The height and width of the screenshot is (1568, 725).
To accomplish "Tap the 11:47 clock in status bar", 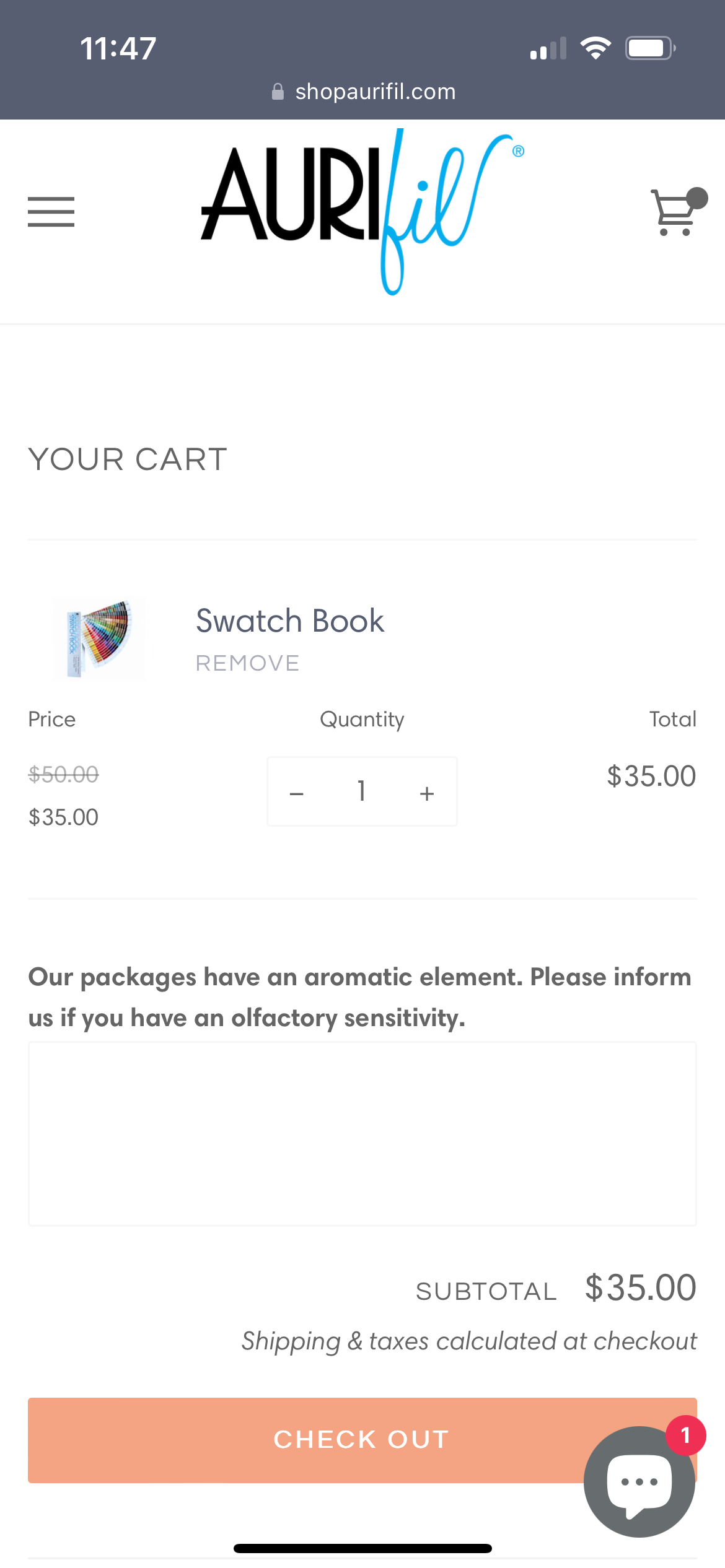I will 118,48.
